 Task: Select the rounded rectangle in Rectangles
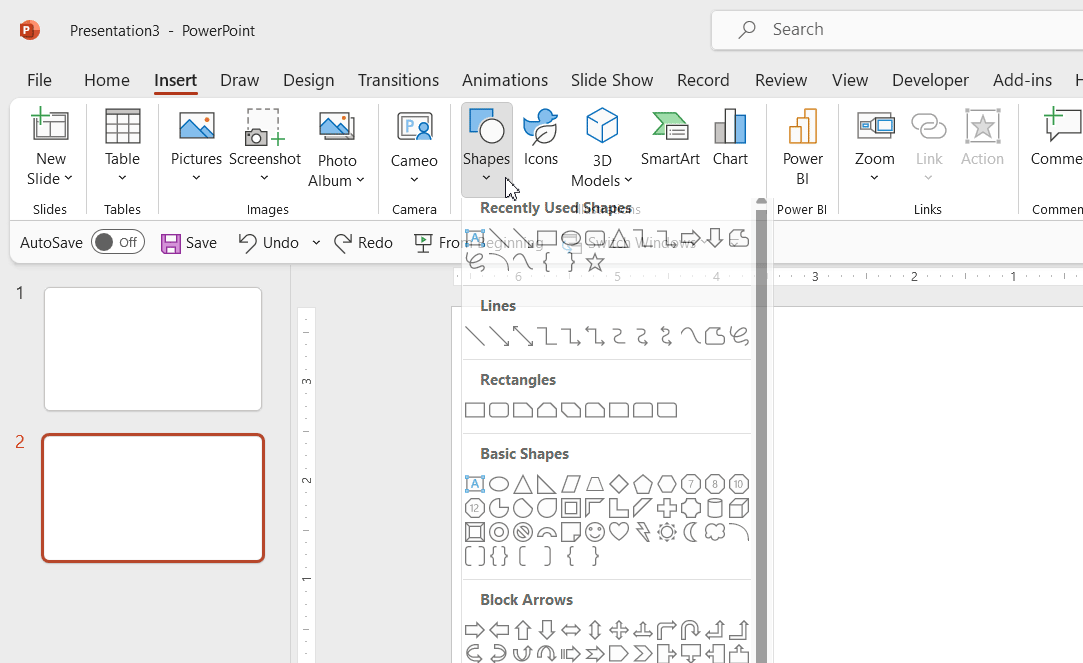497,410
